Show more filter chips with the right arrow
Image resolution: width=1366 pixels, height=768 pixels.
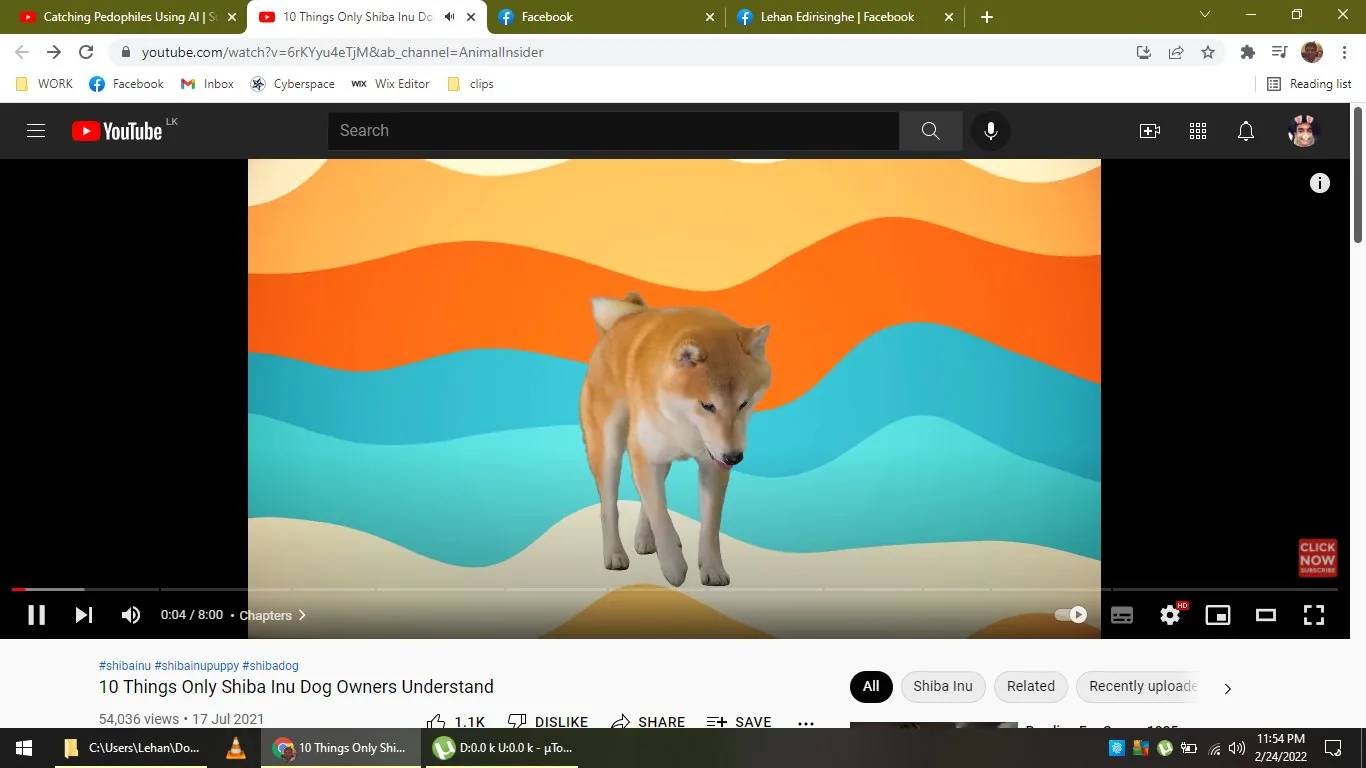click(x=1227, y=688)
